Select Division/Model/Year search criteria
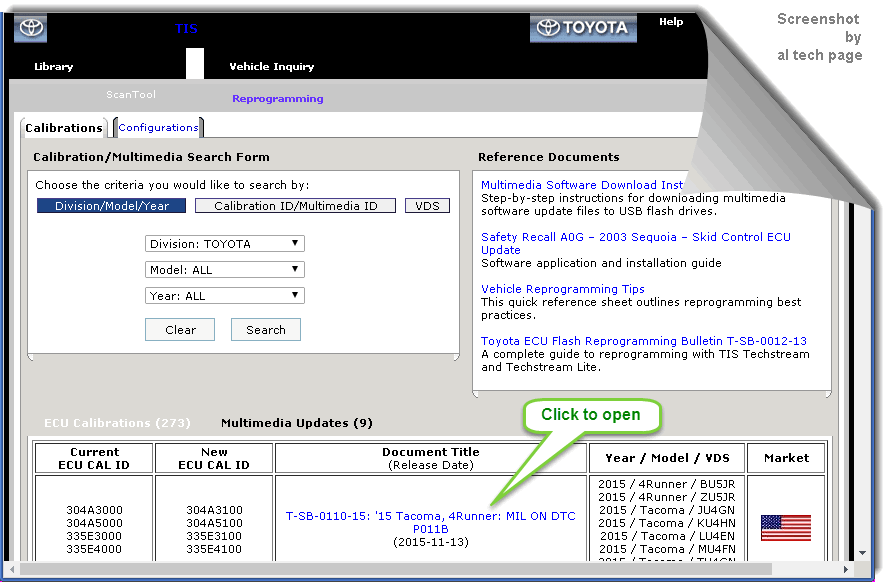 tap(112, 206)
